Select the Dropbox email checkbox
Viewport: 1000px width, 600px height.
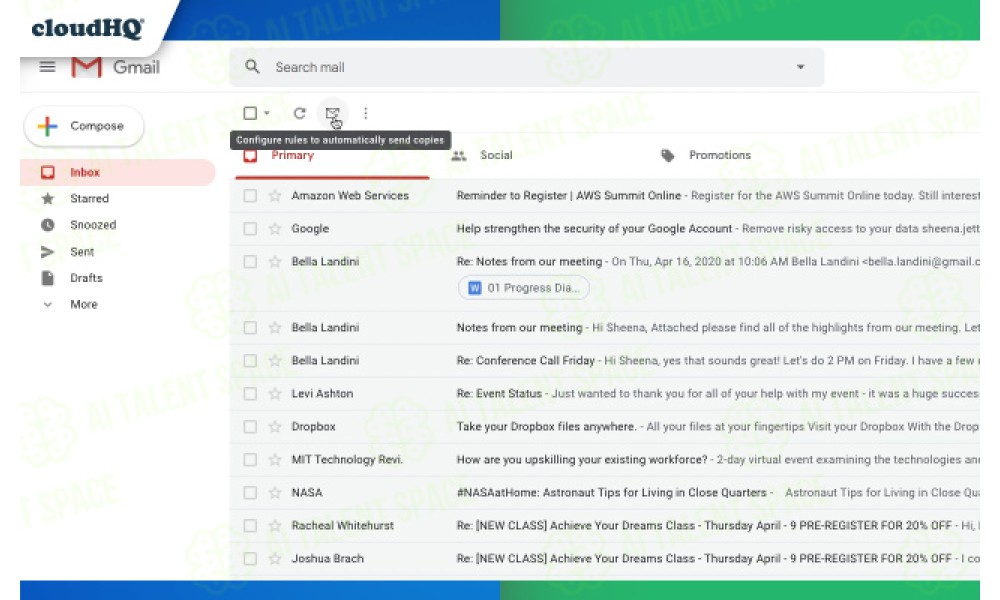point(250,427)
